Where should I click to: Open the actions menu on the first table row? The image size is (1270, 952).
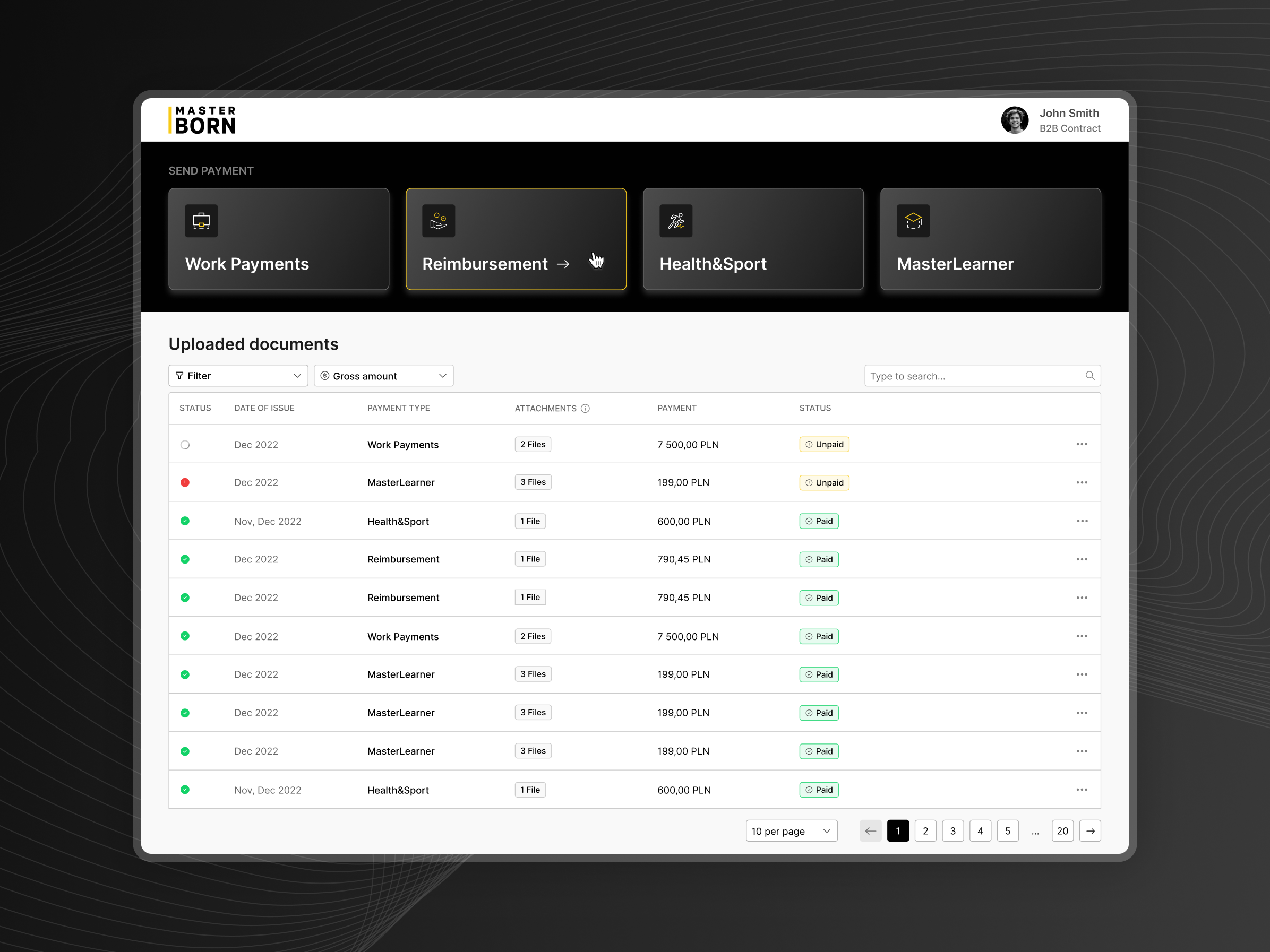coord(1082,444)
